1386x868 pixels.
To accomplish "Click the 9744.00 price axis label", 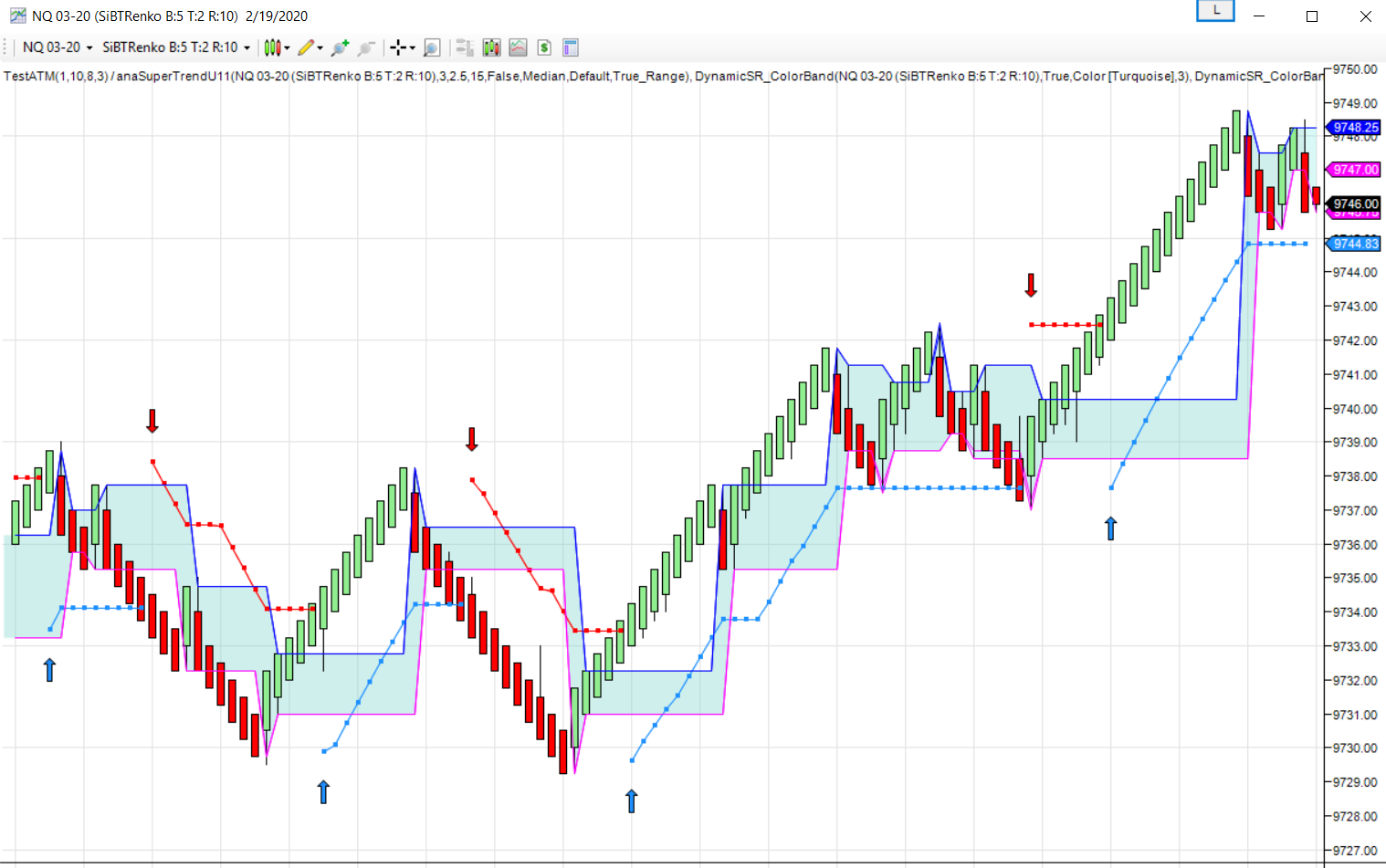I will click(x=1355, y=272).
